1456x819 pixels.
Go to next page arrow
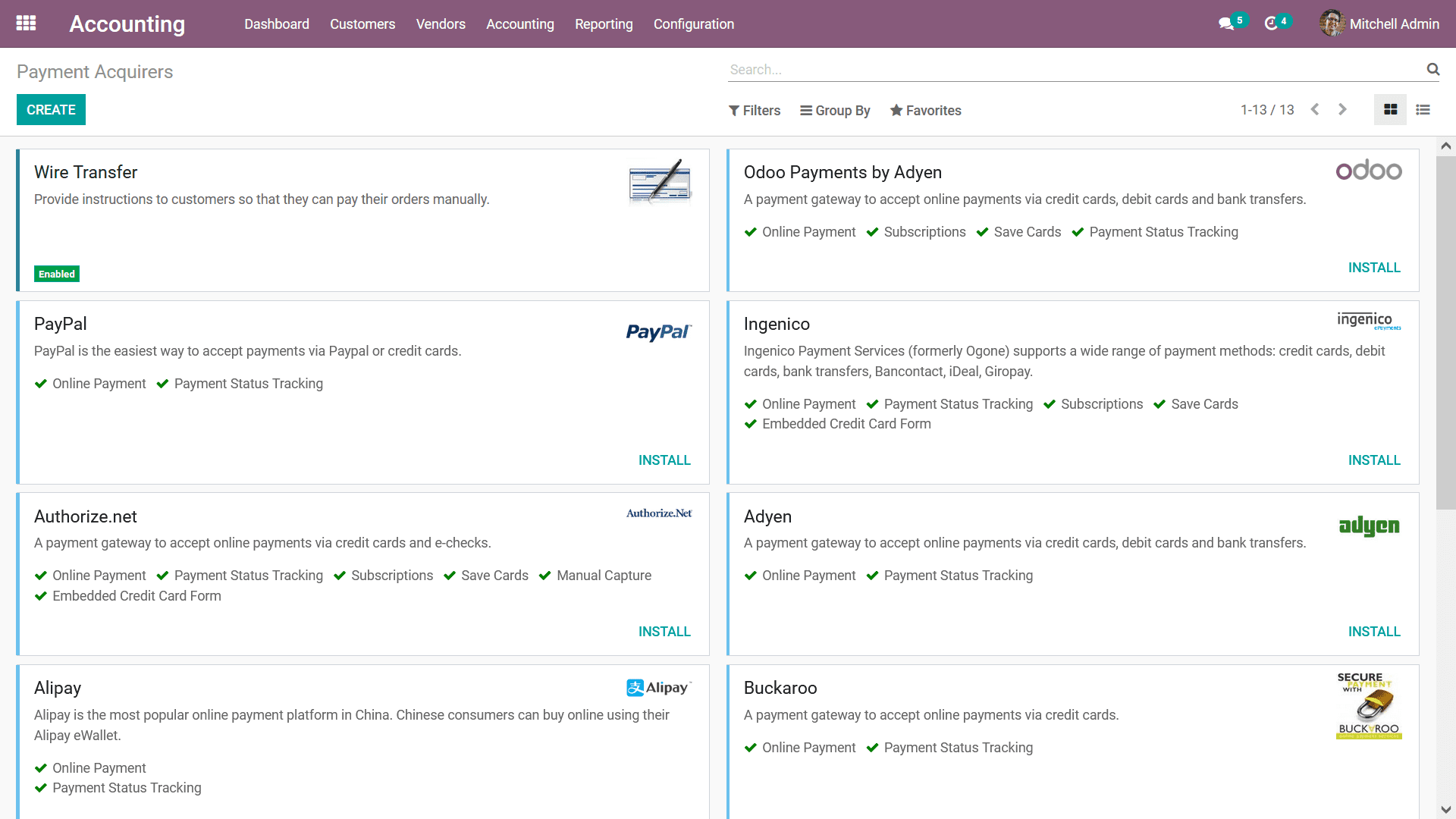1342,110
